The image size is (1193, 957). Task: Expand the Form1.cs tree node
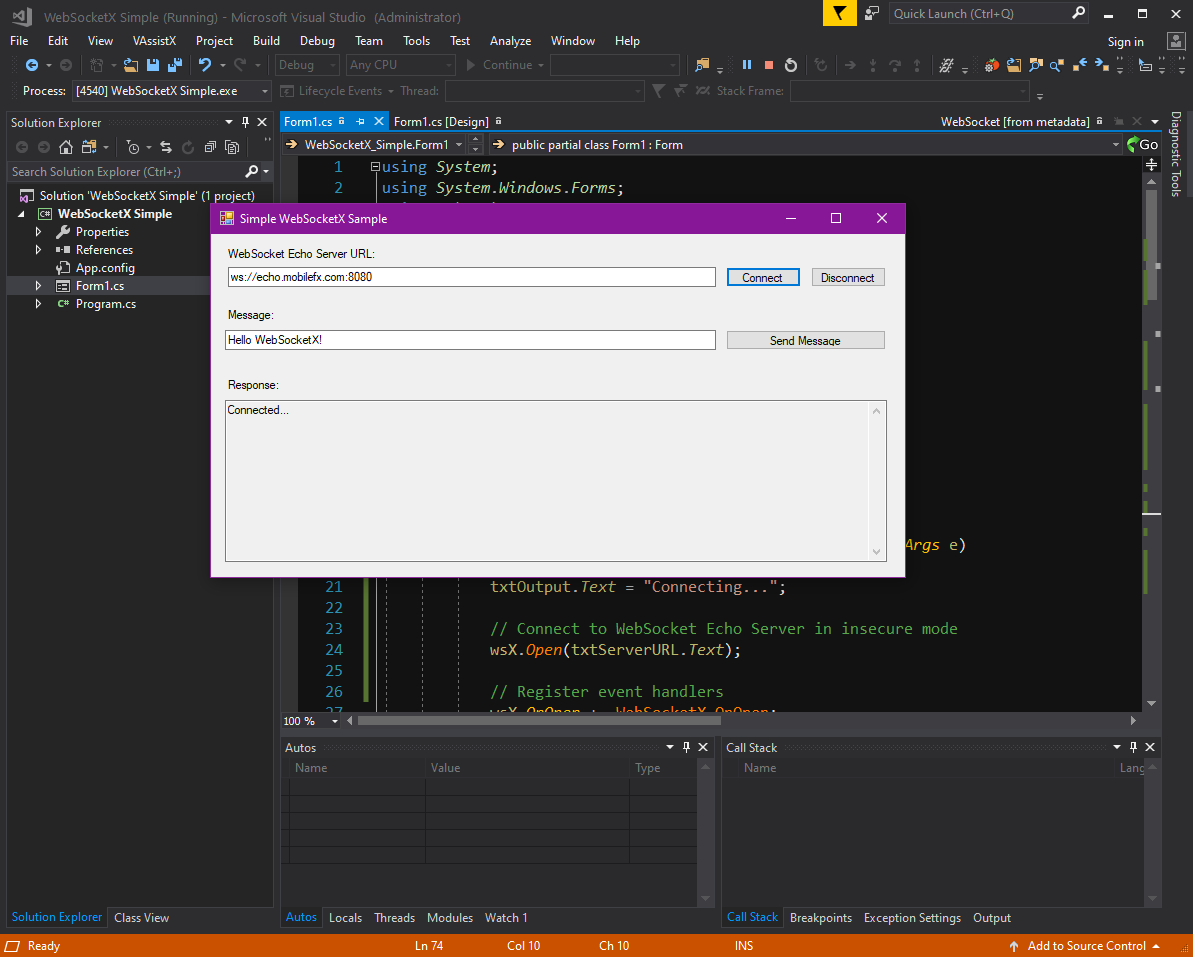tap(39, 285)
